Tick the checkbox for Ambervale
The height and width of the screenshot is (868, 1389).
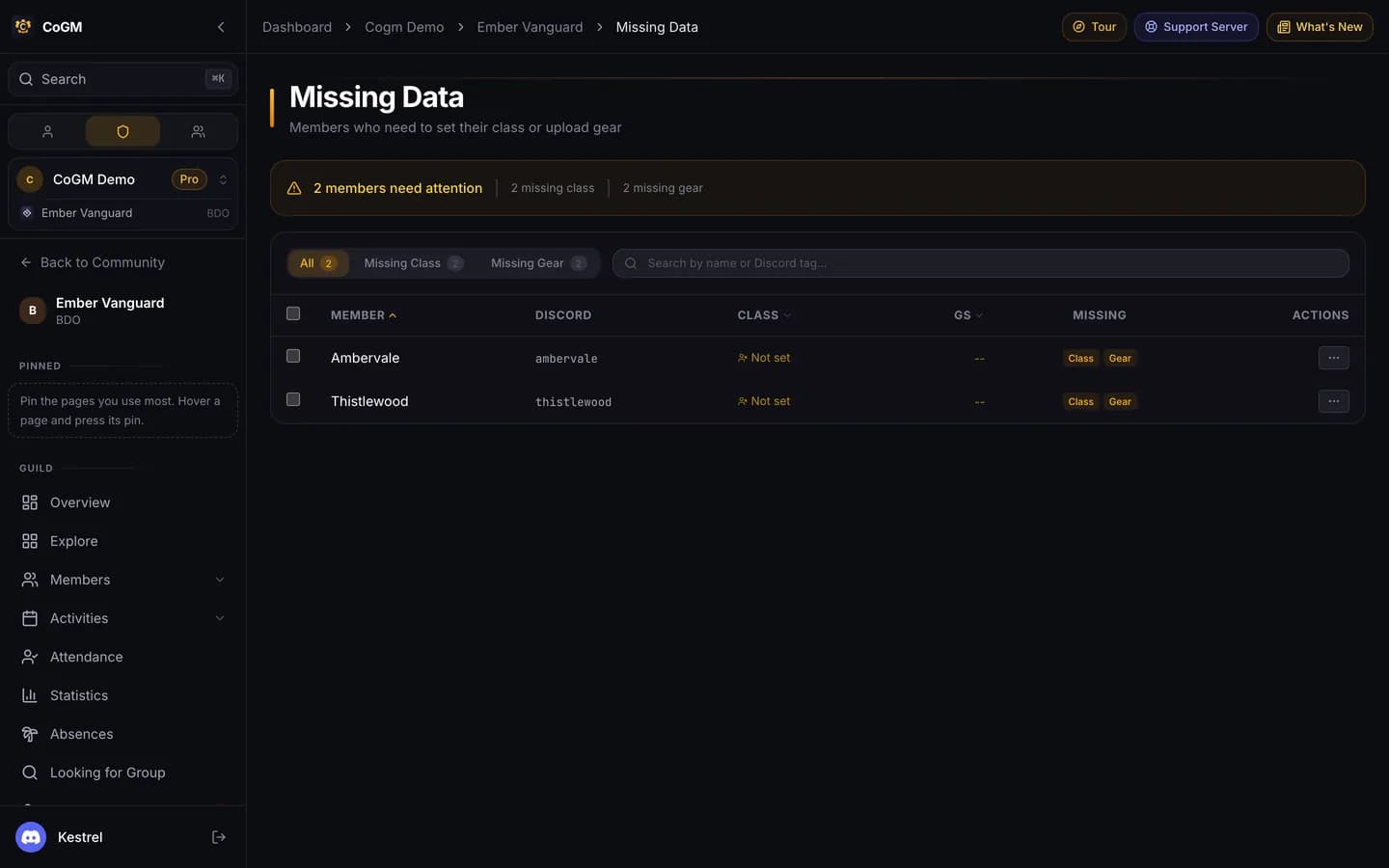[293, 356]
